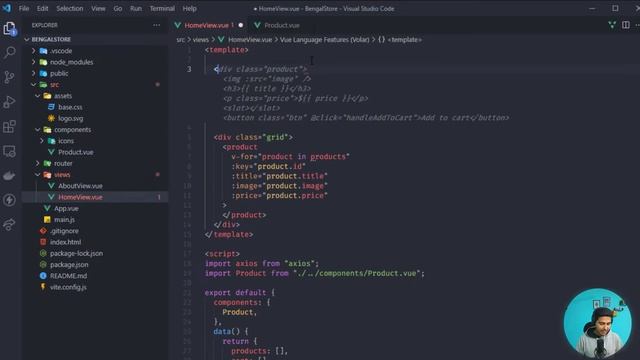The width and height of the screenshot is (640, 360).
Task: Open the Search view in activity bar
Action: tap(9, 52)
